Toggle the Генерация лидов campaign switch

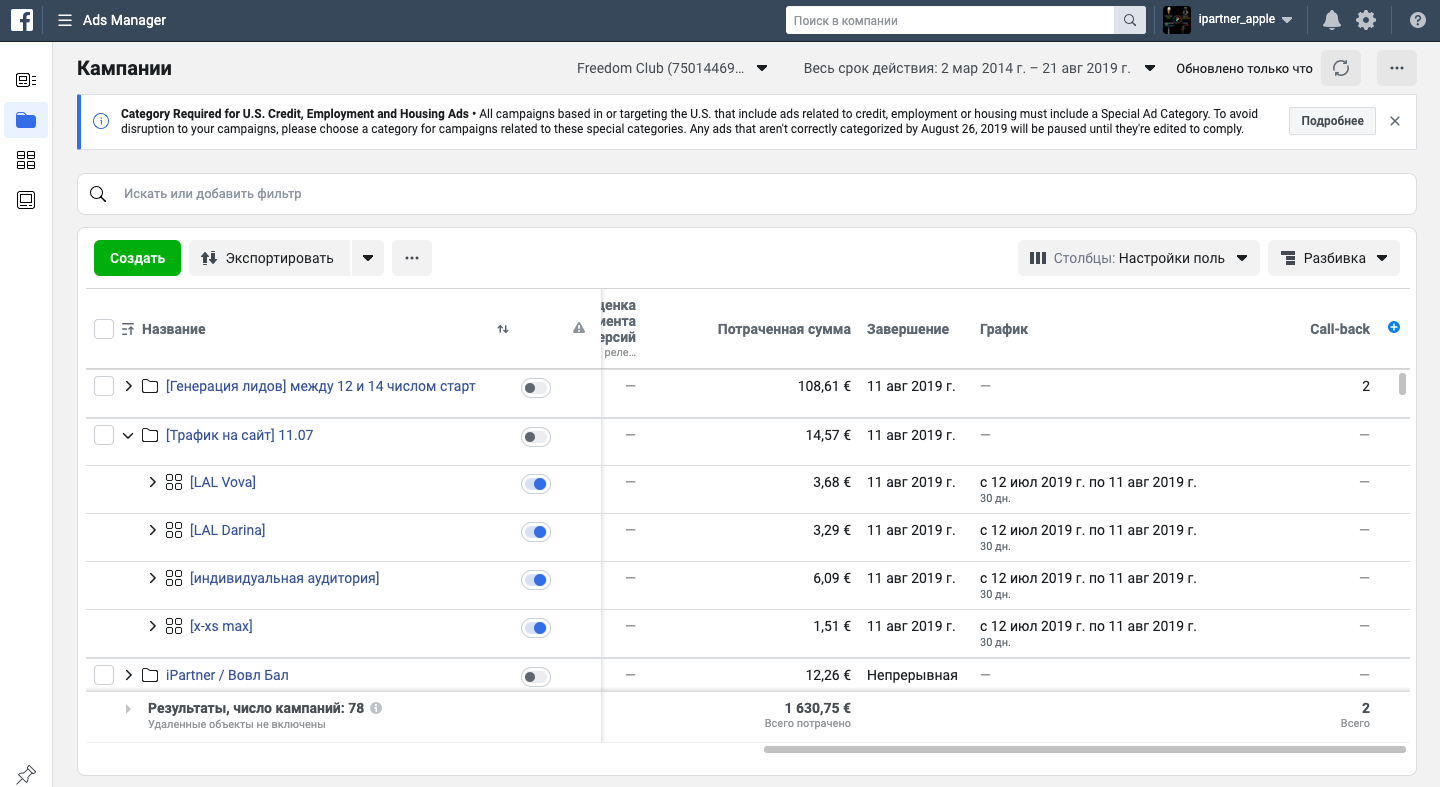(x=535, y=388)
